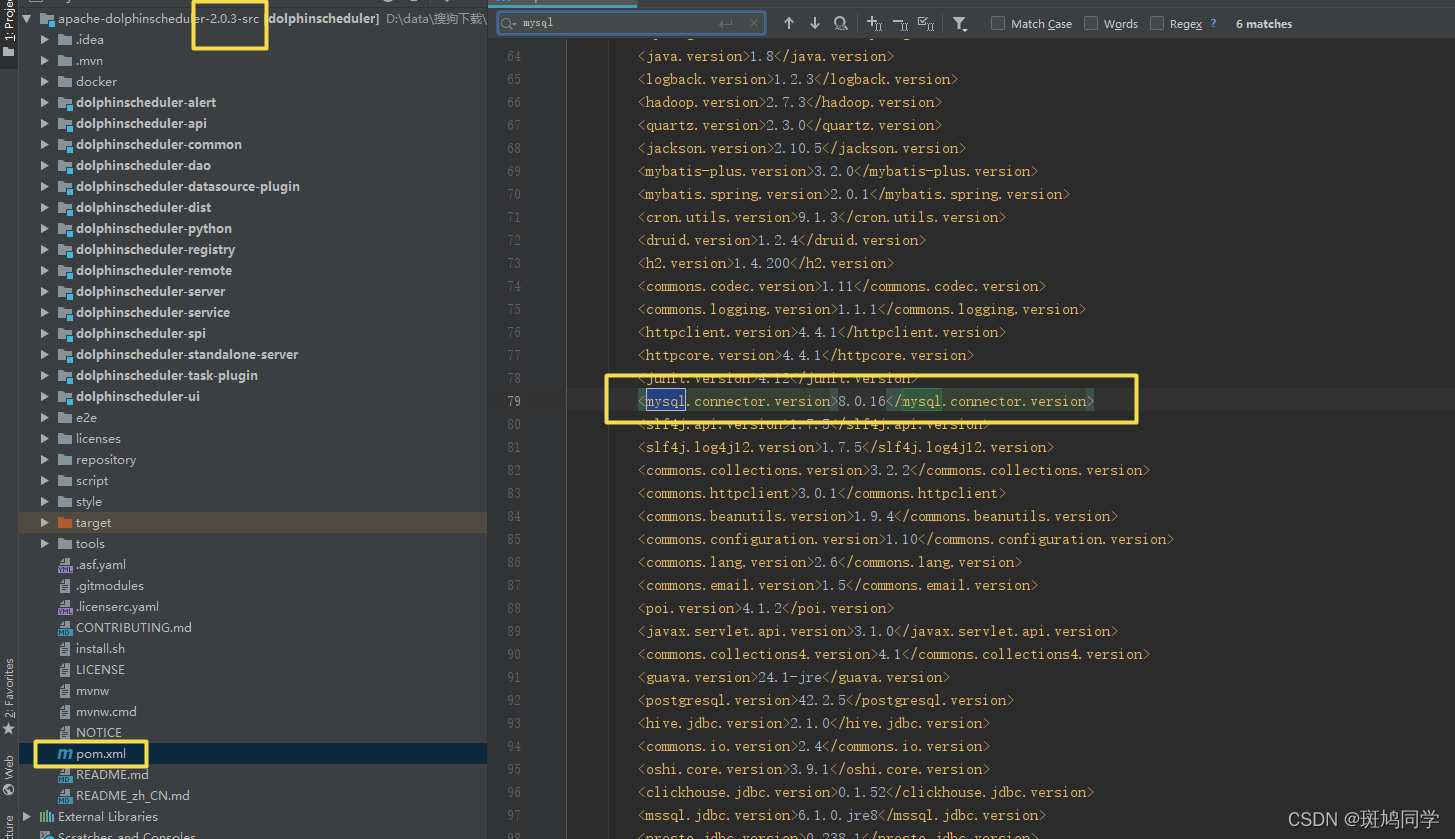Open README.md file
1455x839 pixels.
(x=112, y=775)
